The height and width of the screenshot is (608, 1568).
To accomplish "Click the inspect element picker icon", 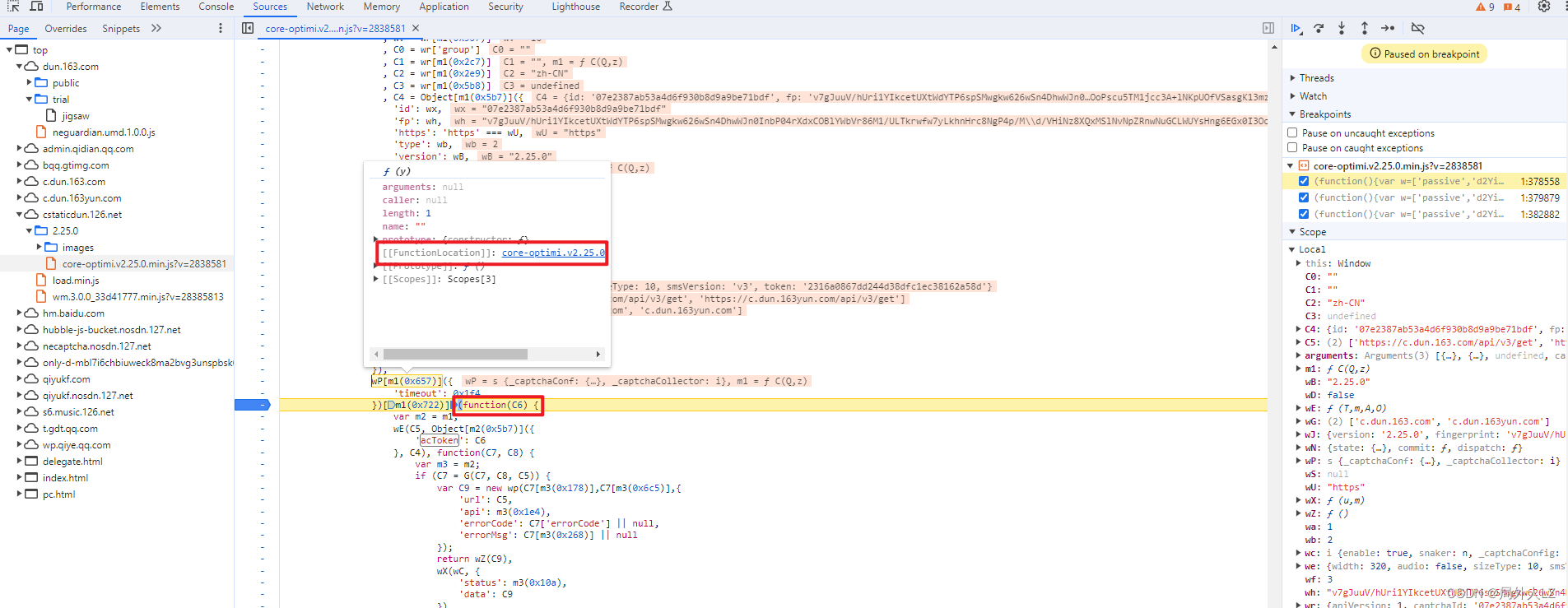I will [13, 6].
